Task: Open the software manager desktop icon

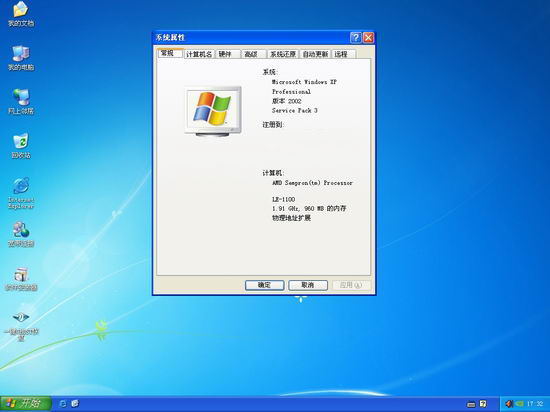Action: click(x=21, y=279)
